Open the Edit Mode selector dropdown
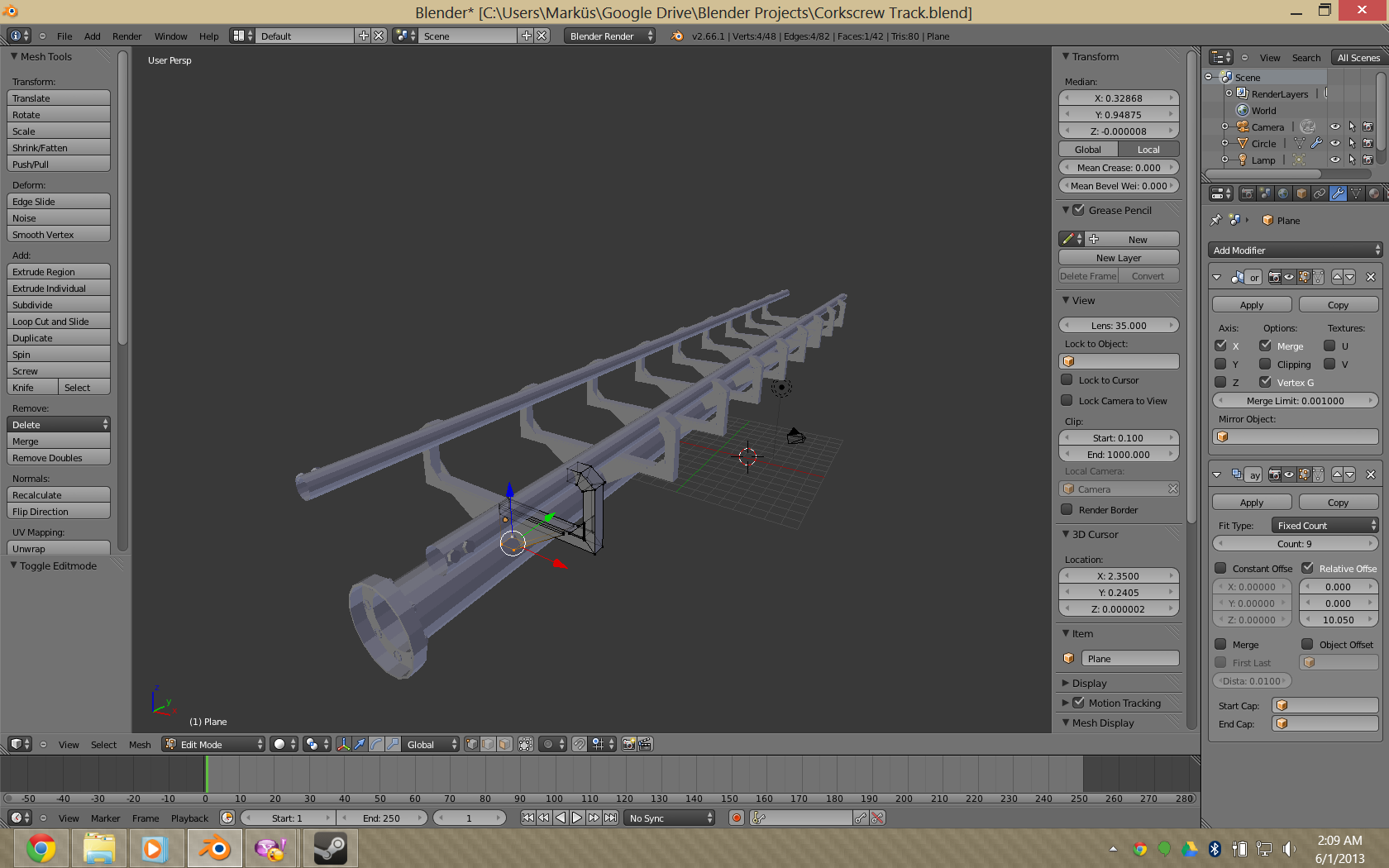The image size is (1389, 868). (x=213, y=744)
